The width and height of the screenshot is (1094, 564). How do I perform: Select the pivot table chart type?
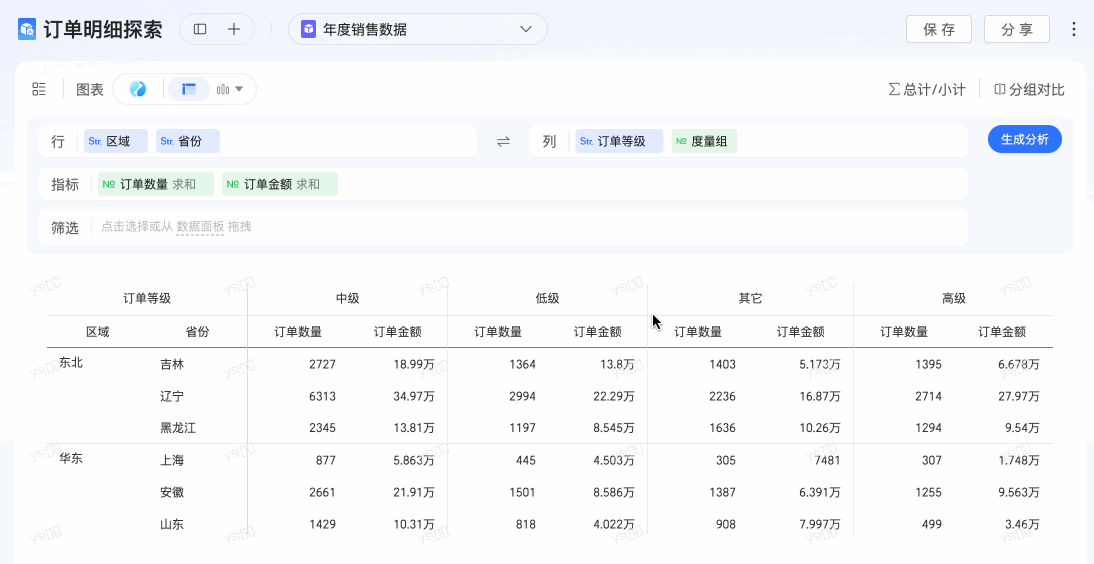coord(189,89)
